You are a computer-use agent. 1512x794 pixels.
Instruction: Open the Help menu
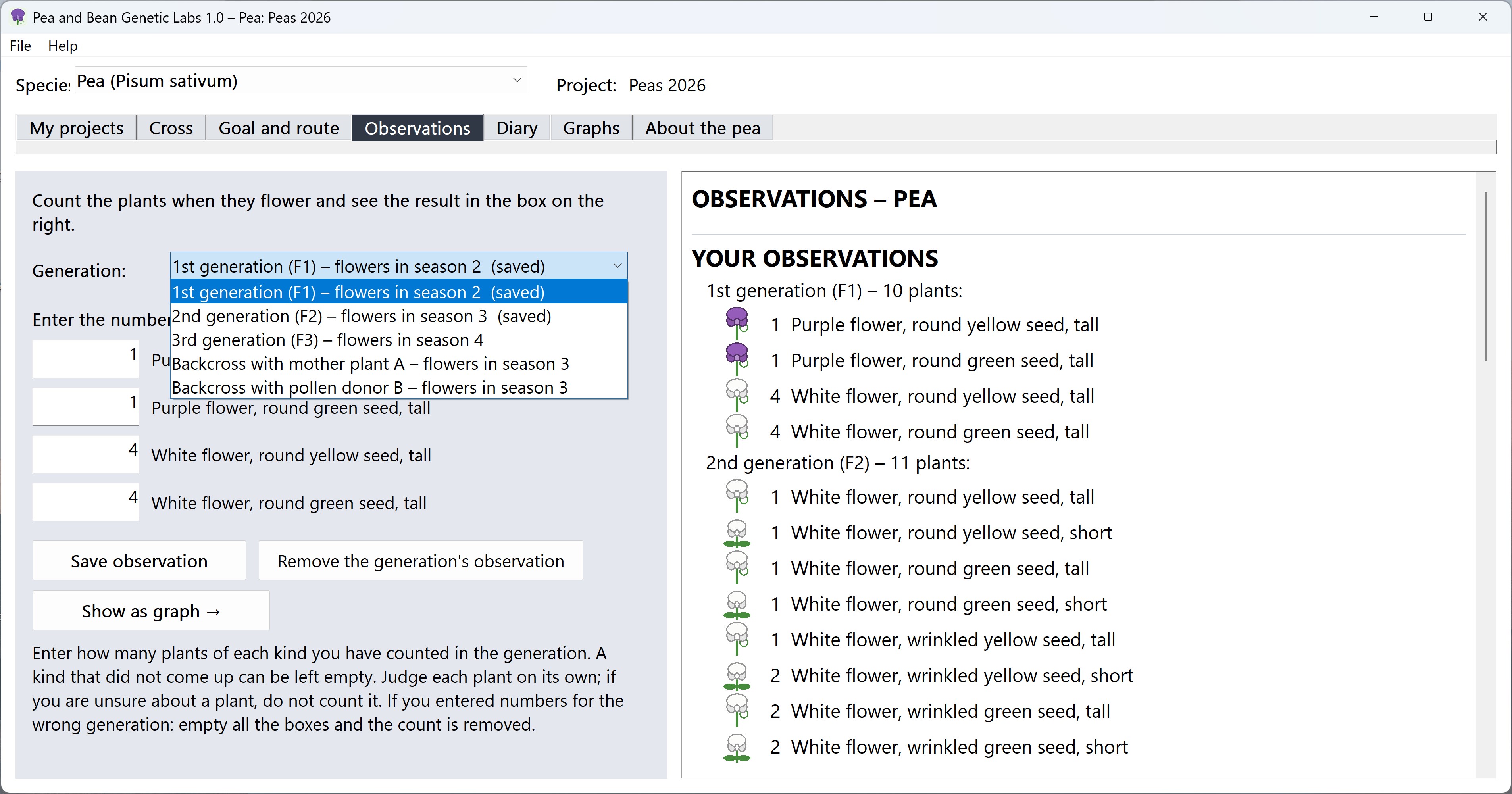(x=63, y=46)
